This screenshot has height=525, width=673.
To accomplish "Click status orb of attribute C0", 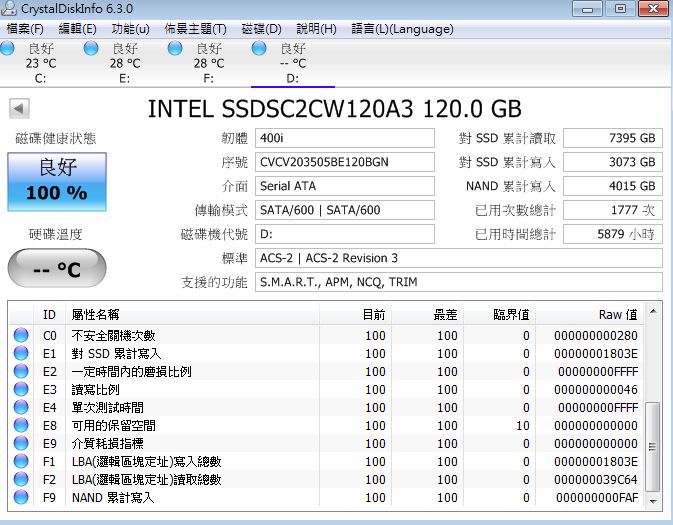I will [21, 335].
